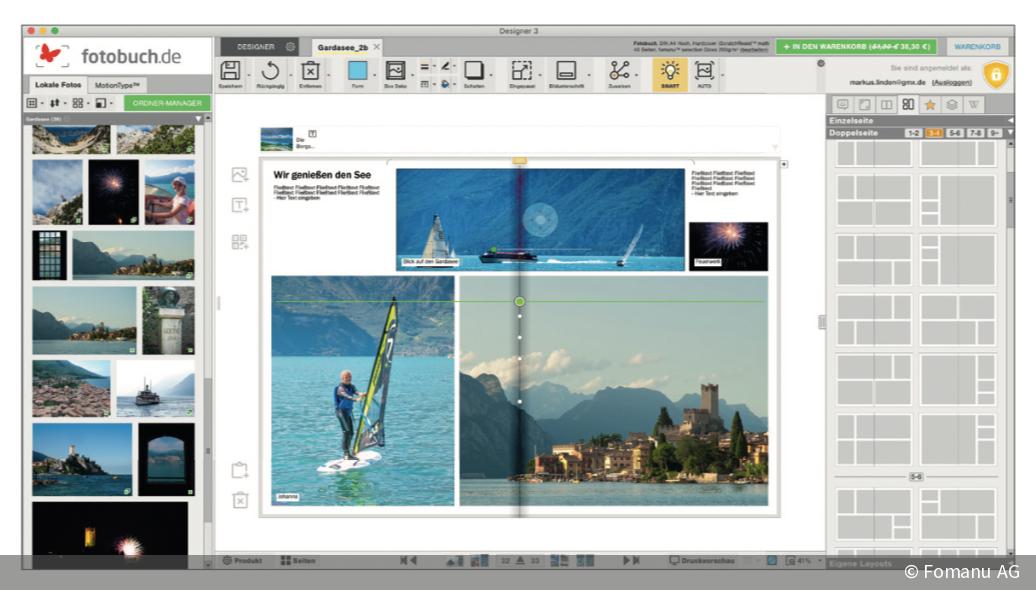Select the 5-6 photo count filter
This screenshot has width=1036, height=590.
pyautogui.click(x=954, y=133)
